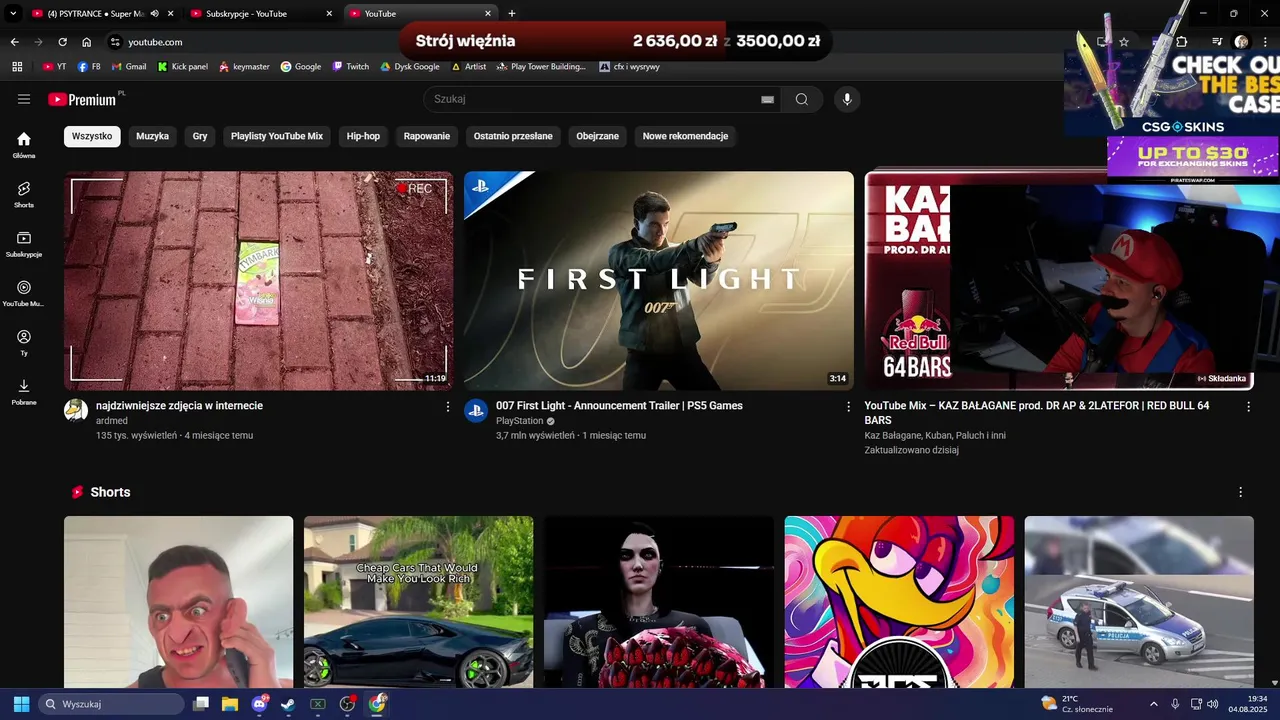Select the Obejrzane filter chip

pos(597,136)
